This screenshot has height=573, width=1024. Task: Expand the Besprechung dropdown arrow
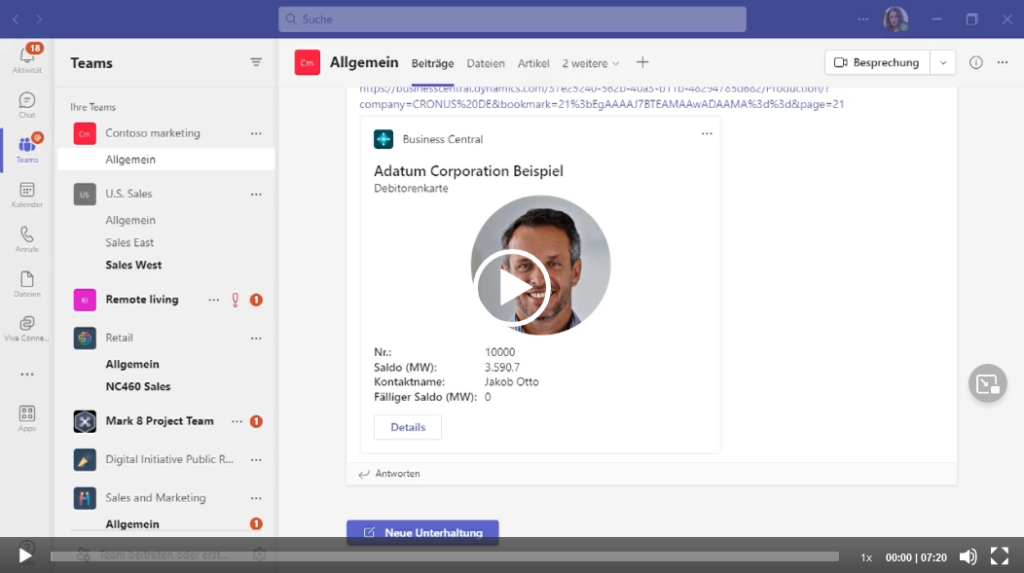tap(943, 63)
